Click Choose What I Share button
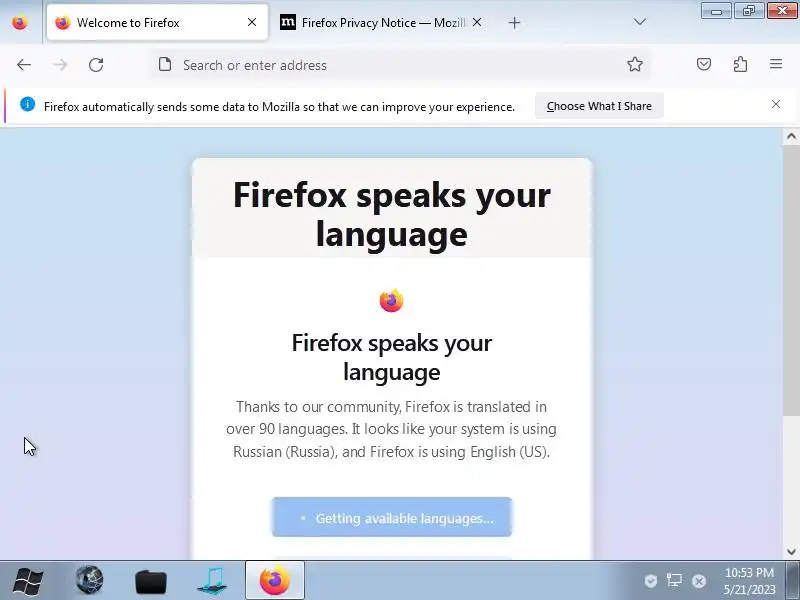 (x=599, y=106)
